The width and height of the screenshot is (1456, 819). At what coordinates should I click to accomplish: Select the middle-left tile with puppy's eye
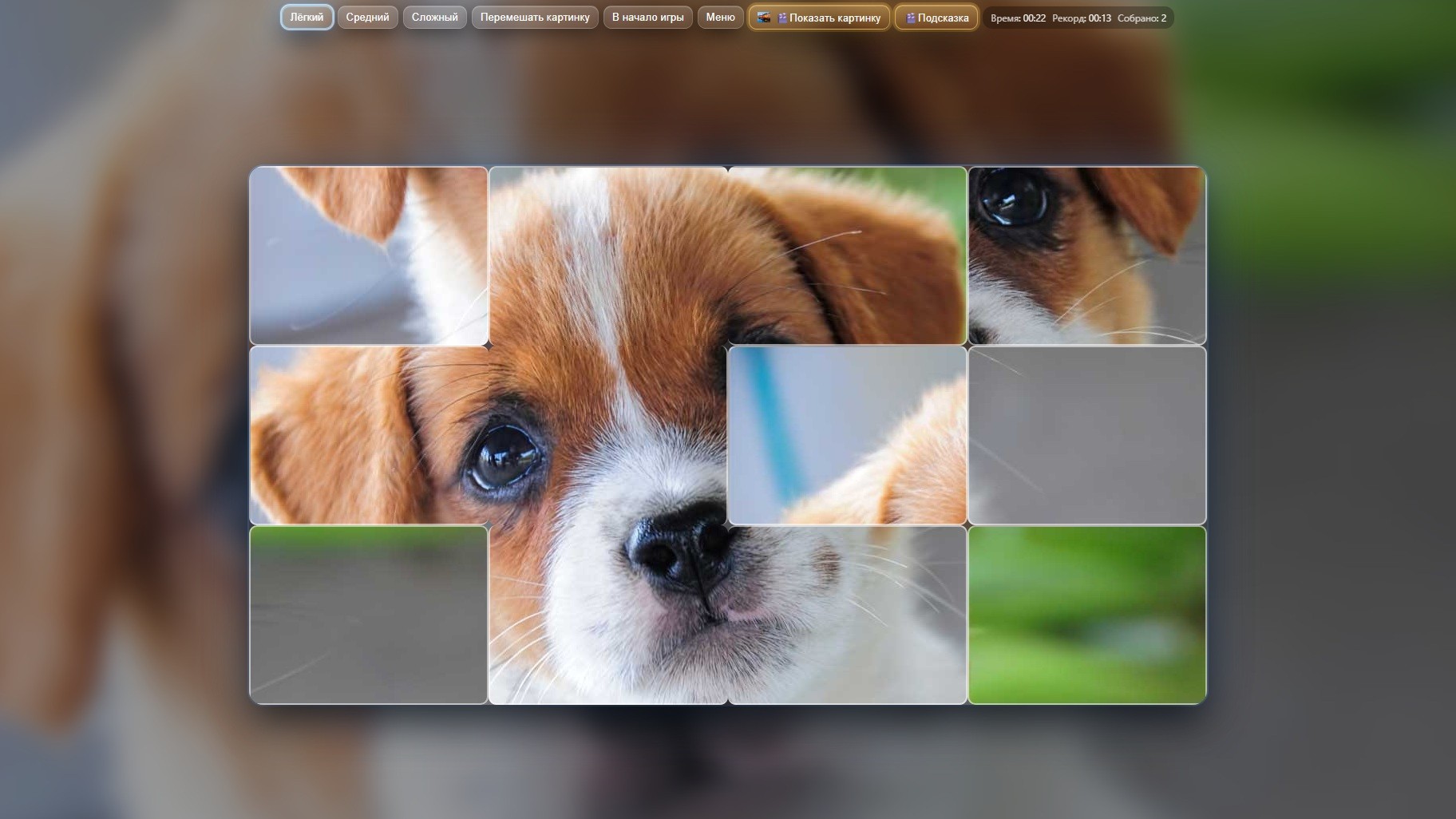click(x=369, y=435)
